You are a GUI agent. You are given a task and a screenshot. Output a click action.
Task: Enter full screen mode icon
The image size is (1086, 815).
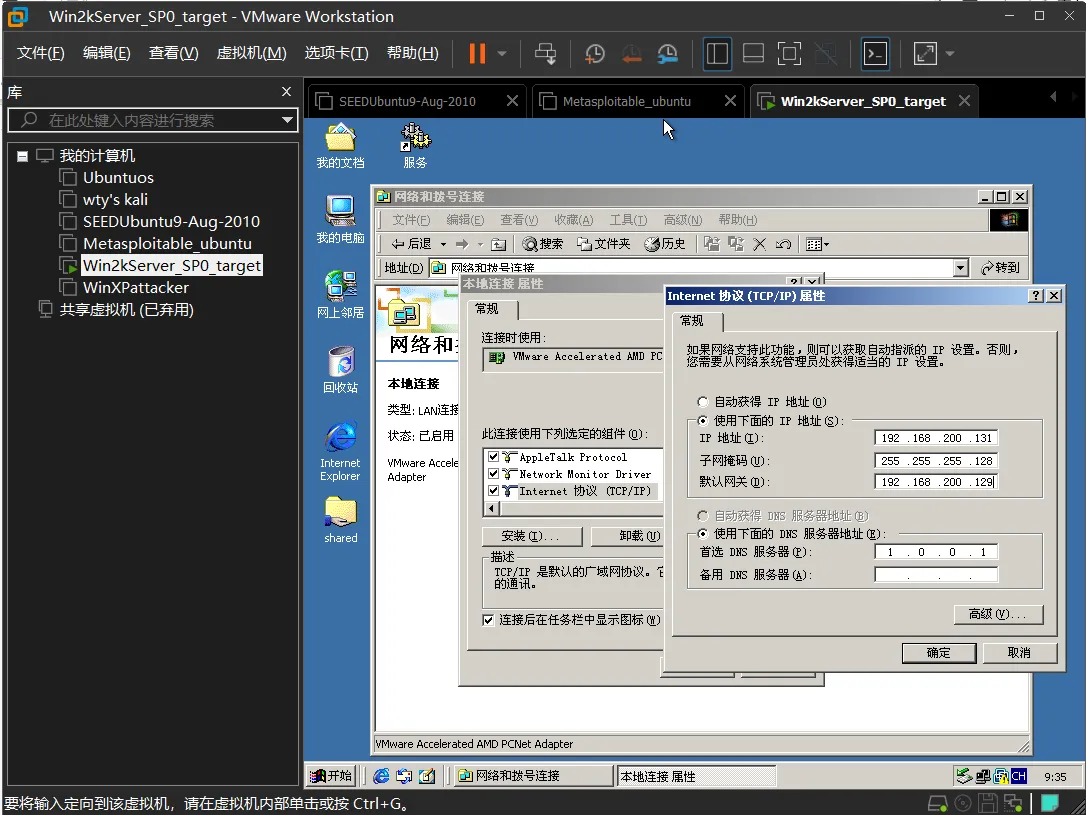790,53
